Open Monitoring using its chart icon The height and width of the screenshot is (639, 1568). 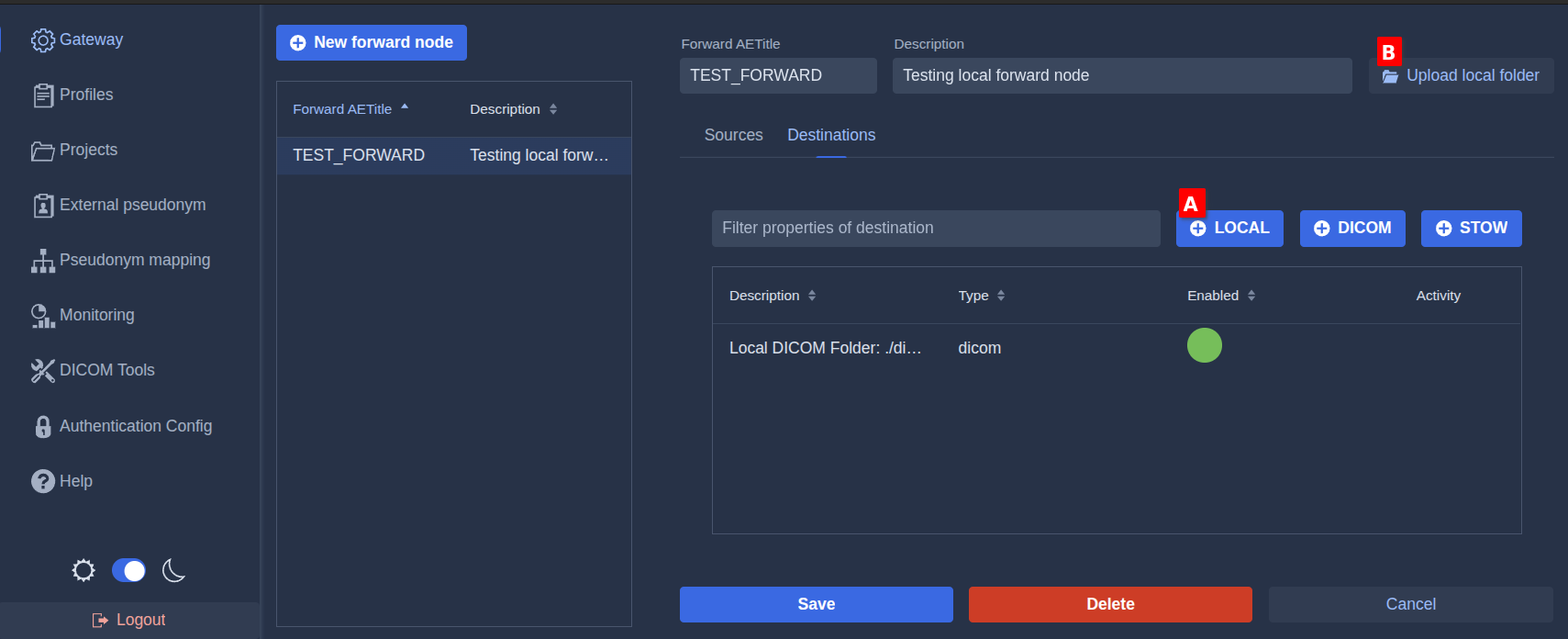[x=42, y=316]
